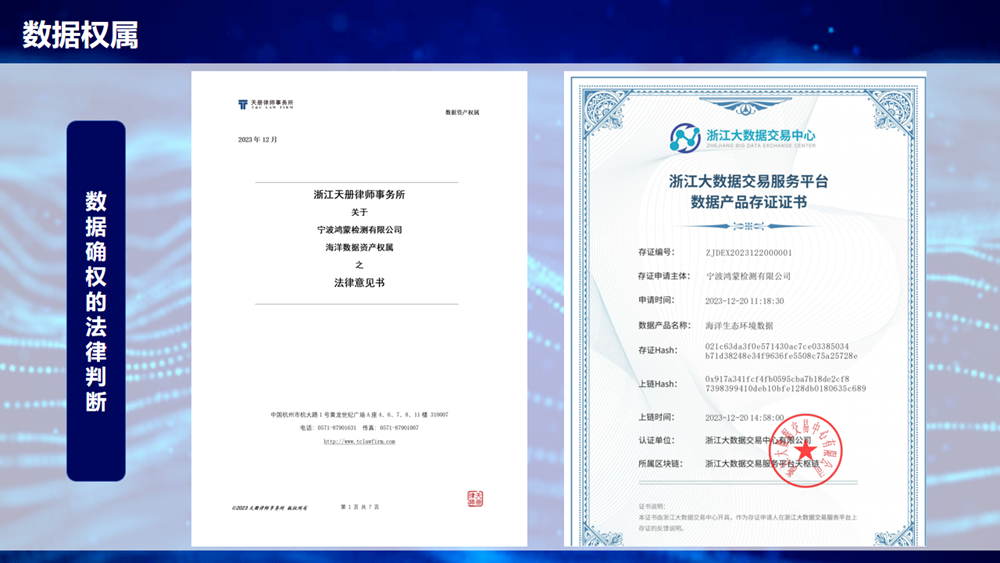
Task: Open the legal opinion document page image
Action: click(359, 309)
